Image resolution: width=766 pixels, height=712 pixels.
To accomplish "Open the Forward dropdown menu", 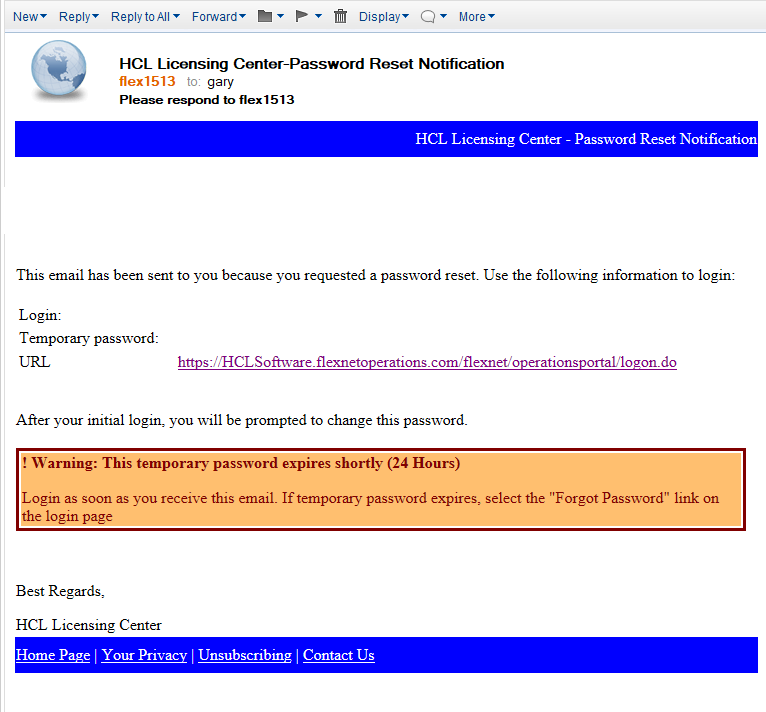I will coord(218,17).
